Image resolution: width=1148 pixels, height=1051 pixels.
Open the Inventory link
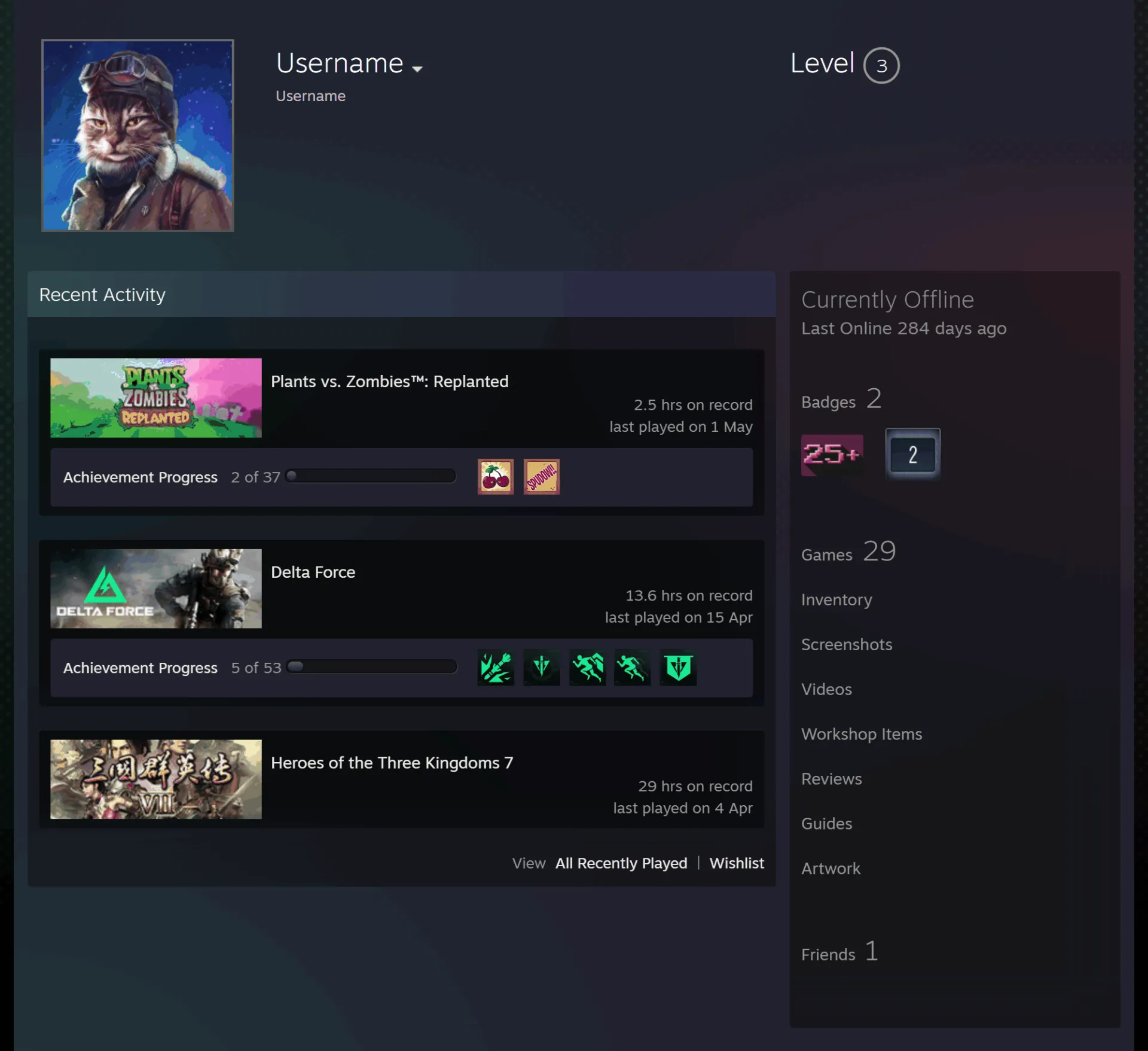tap(836, 600)
